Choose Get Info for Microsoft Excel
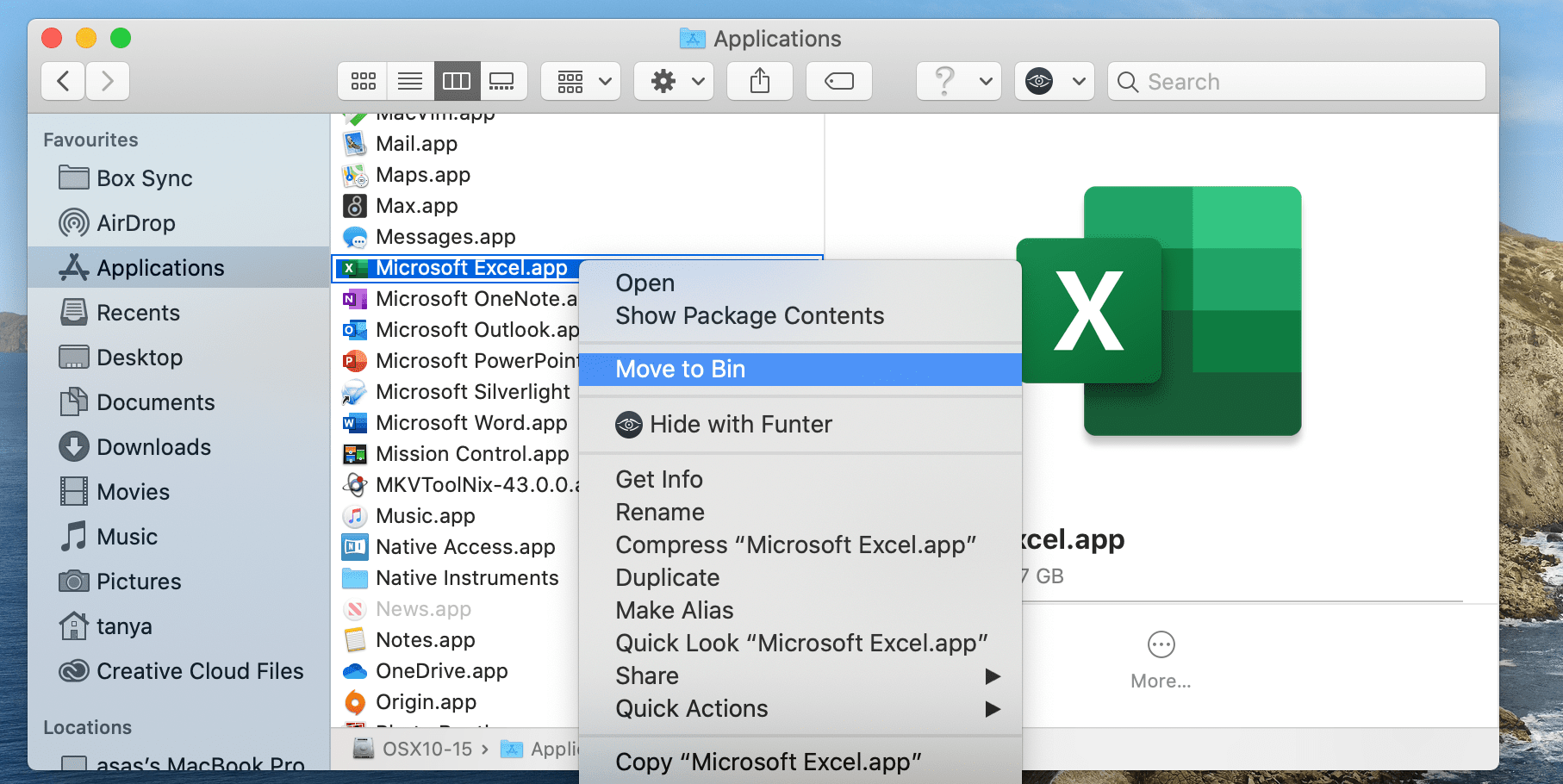The height and width of the screenshot is (784, 1563). click(659, 478)
